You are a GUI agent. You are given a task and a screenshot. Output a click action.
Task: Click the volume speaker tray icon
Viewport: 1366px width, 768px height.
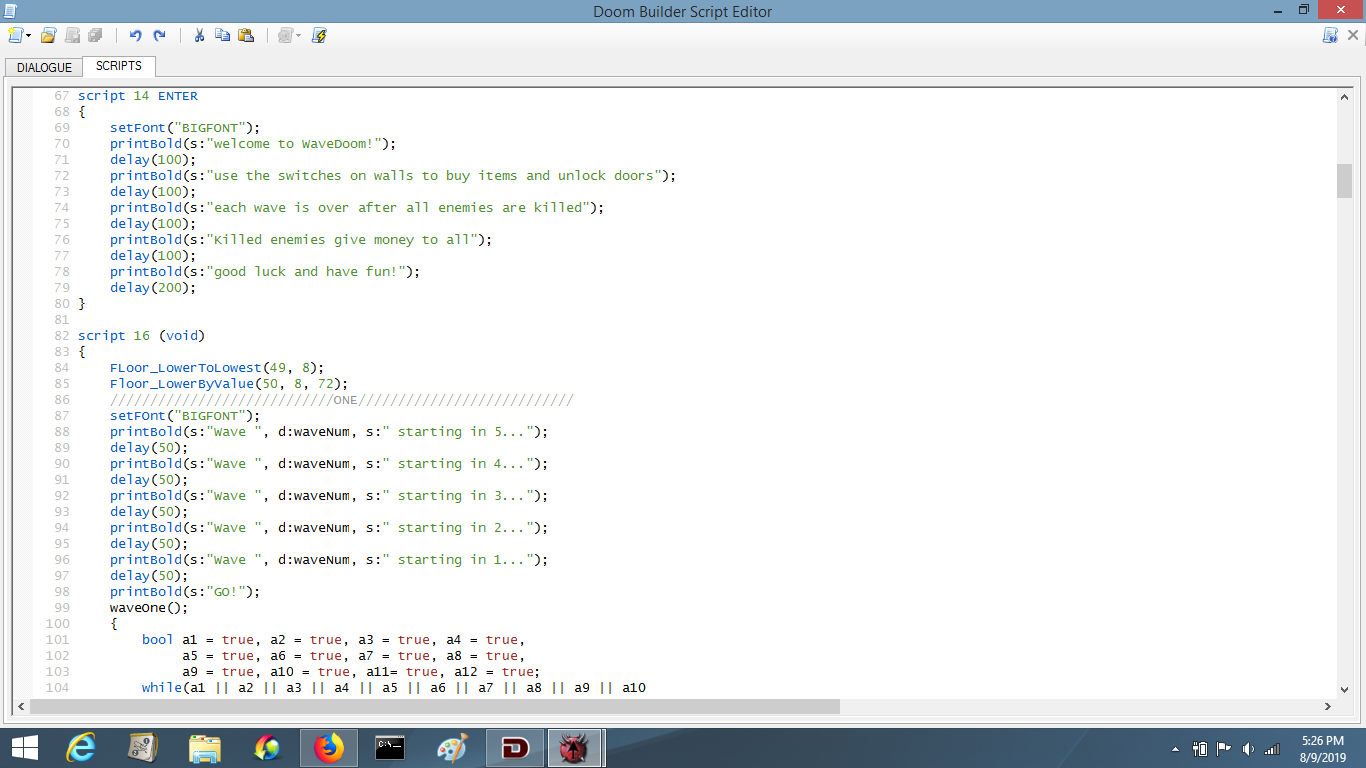click(x=1248, y=749)
